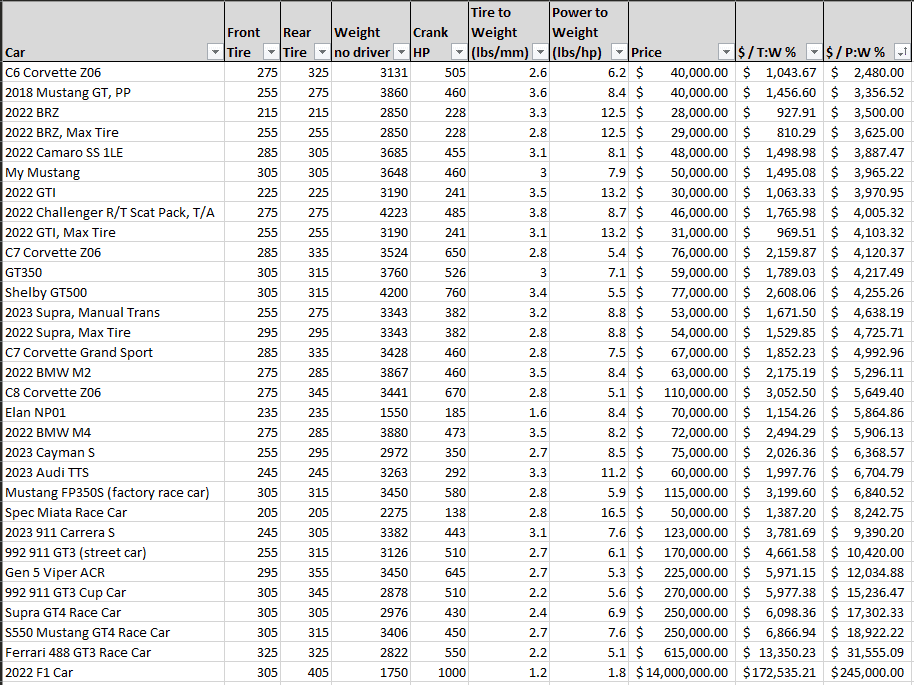Click the 16.5 power to weight cell

pyautogui.click(x=589, y=512)
